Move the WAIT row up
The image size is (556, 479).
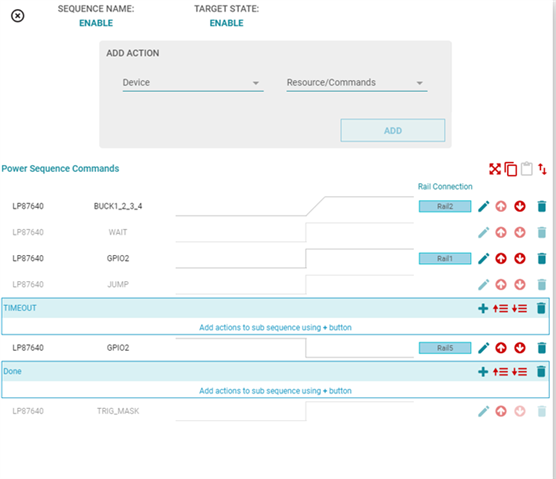coord(501,233)
